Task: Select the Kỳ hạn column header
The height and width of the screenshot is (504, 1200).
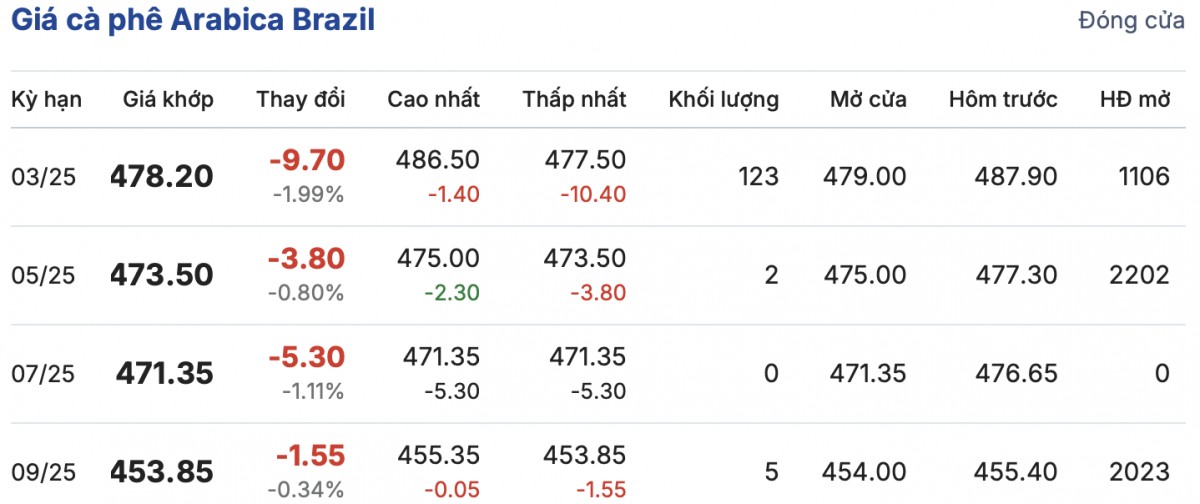Action: tap(46, 99)
